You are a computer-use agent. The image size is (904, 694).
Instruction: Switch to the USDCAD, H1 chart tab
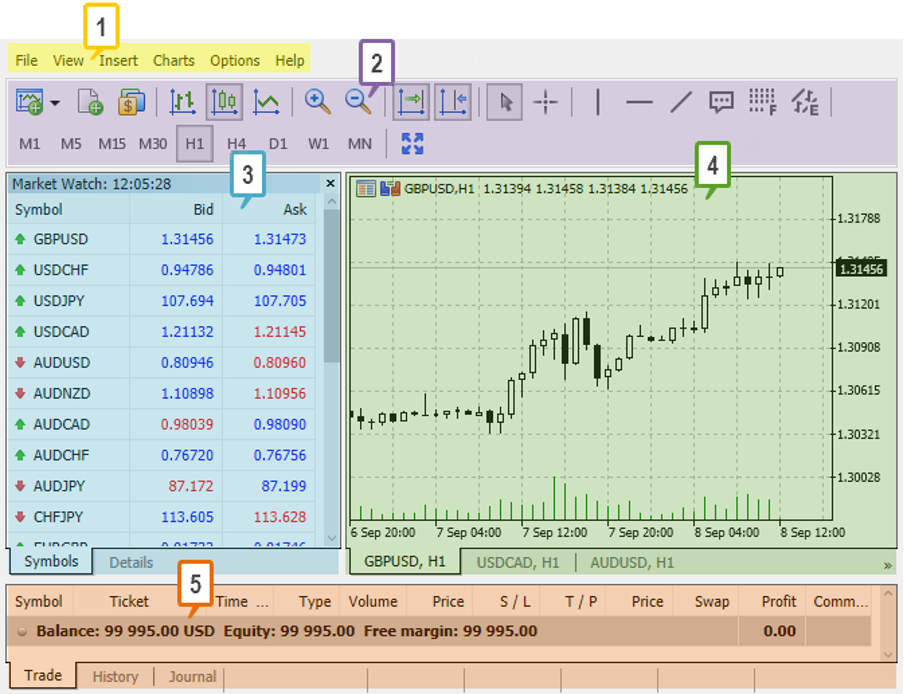518,563
